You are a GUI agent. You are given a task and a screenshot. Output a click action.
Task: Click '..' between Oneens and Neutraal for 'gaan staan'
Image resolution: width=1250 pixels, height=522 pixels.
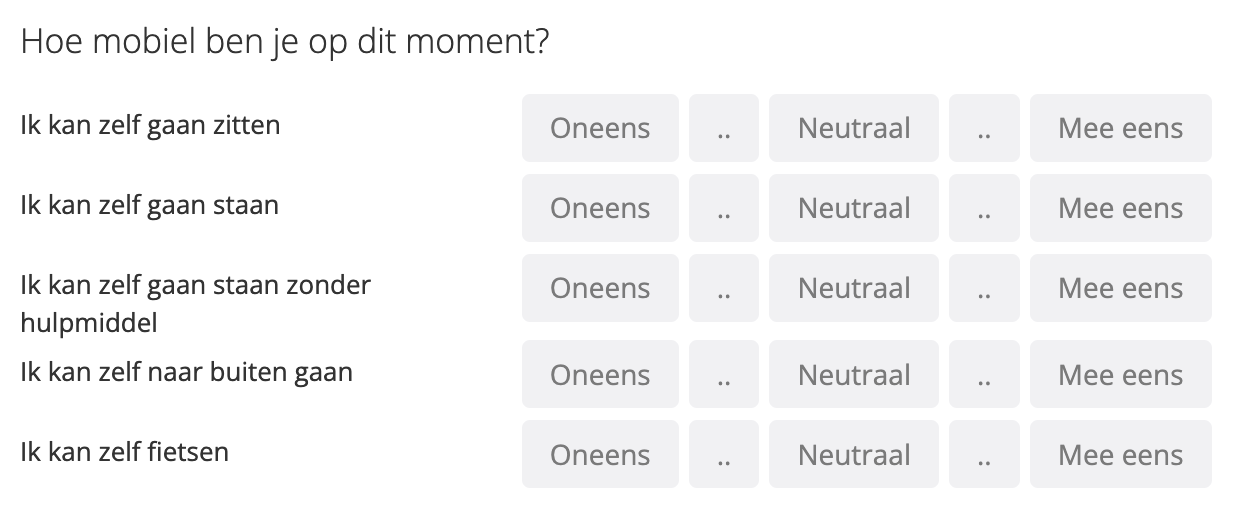tap(724, 208)
